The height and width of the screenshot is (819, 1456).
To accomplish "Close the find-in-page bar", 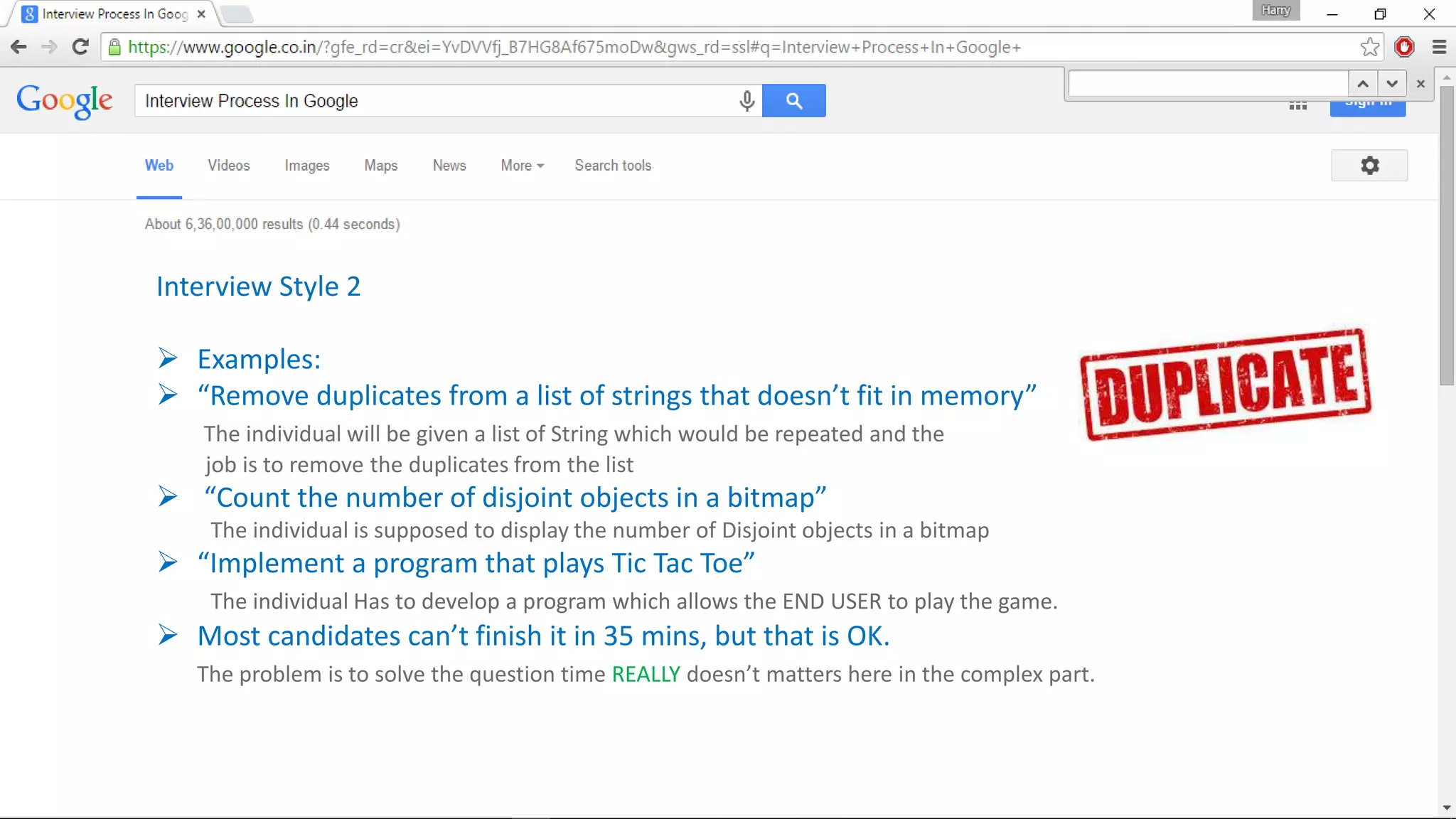I will pyautogui.click(x=1420, y=84).
